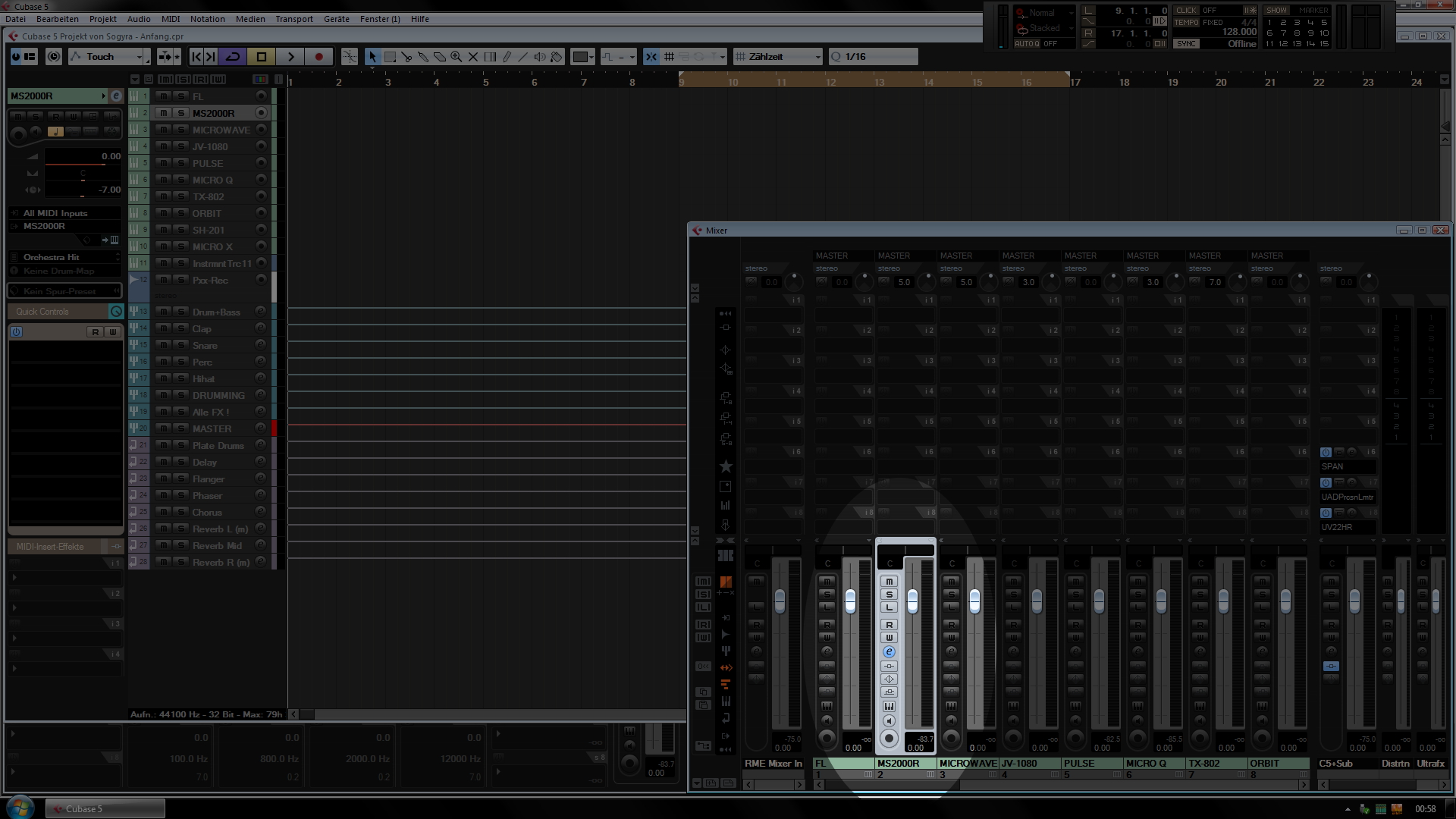Click the Stop transport button
This screenshot has height=819, width=1456.
[262, 57]
